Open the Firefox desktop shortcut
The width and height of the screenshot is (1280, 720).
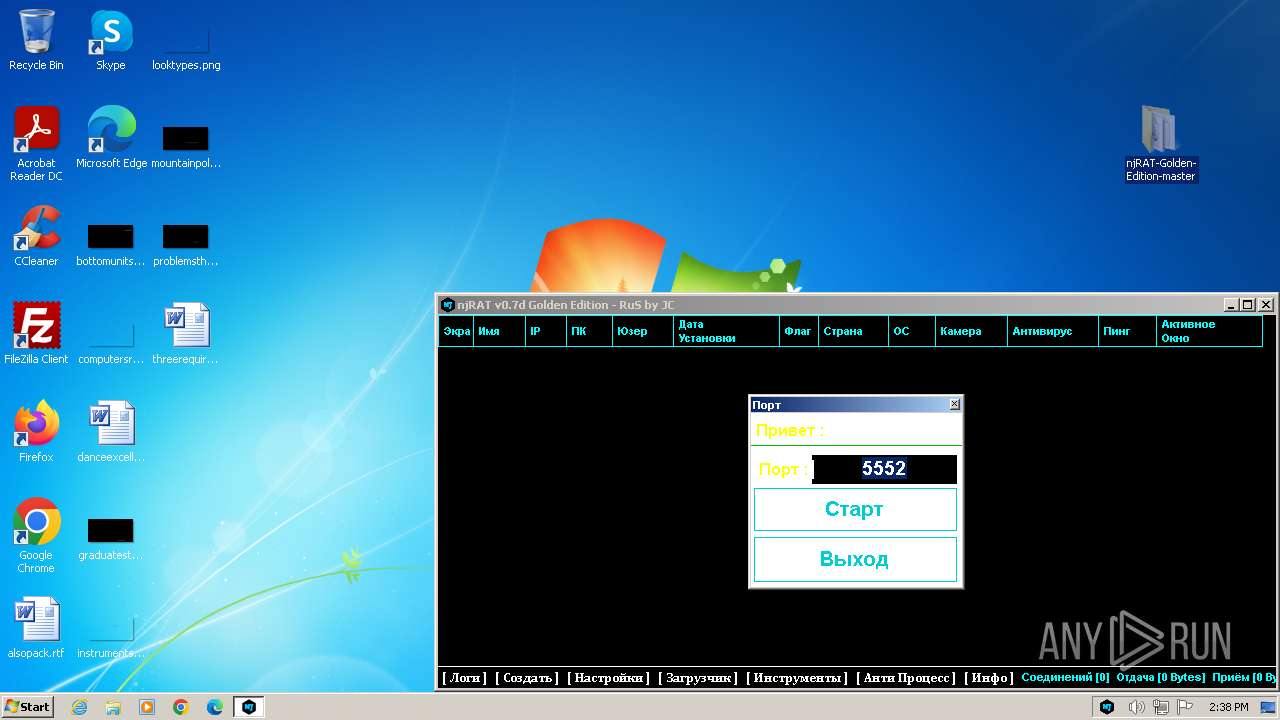click(36, 431)
